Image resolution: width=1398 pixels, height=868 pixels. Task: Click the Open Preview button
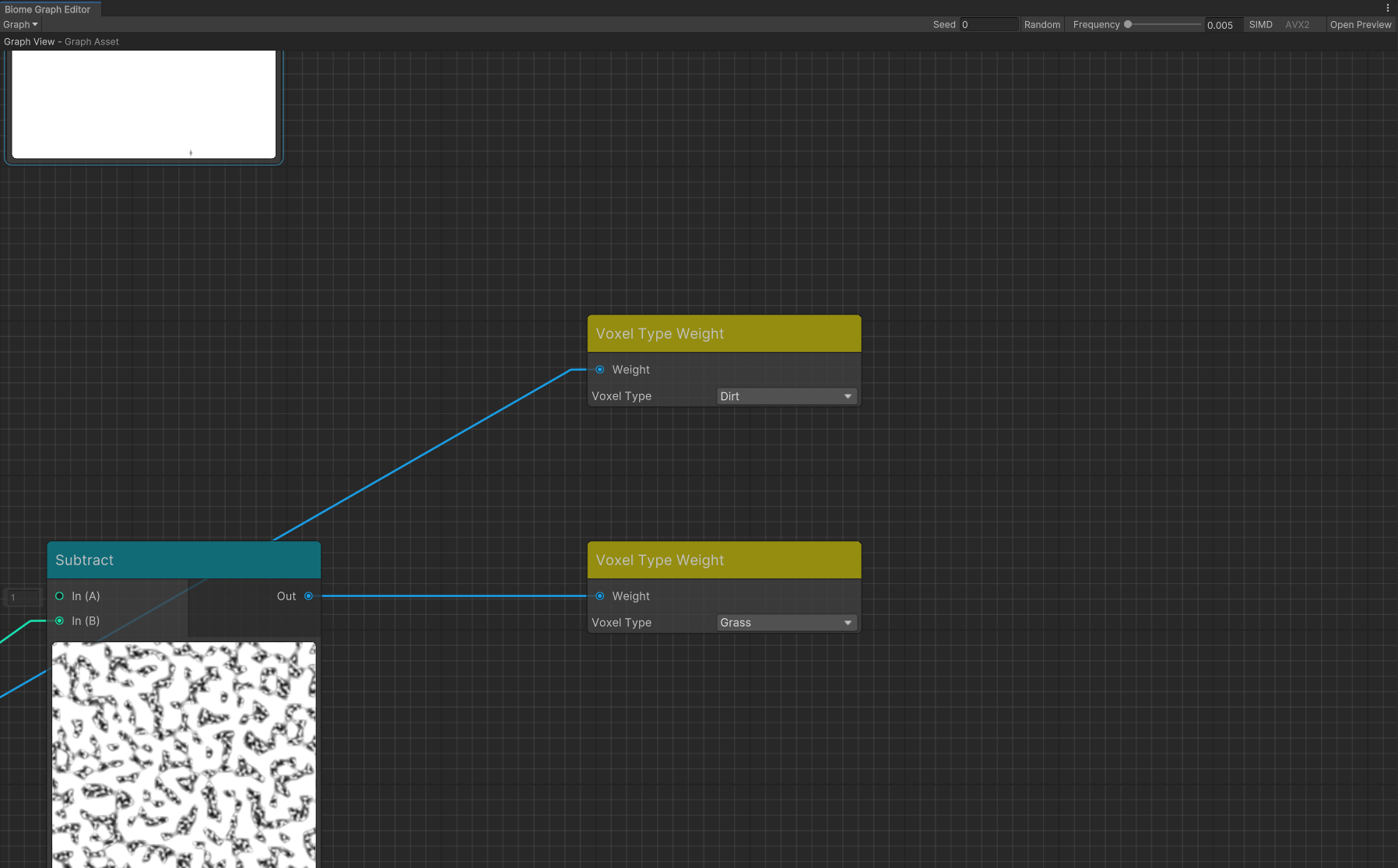point(1360,25)
